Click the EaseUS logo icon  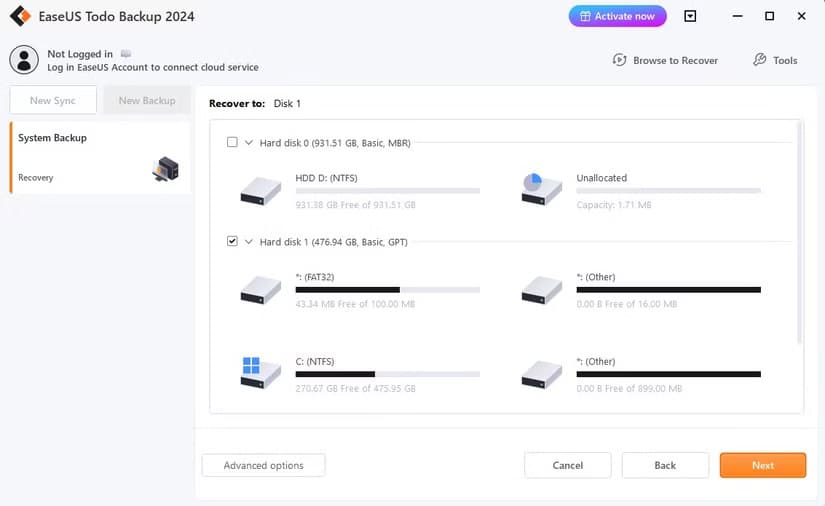pos(21,16)
